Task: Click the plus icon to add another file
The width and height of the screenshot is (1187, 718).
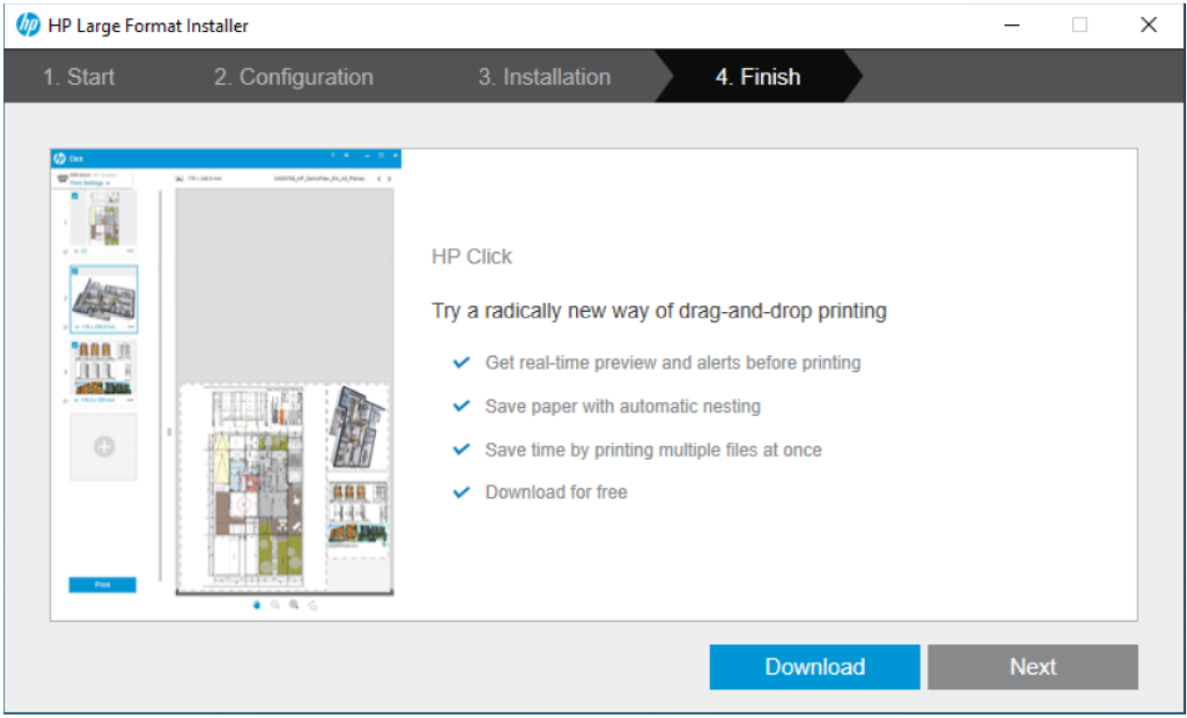Action: pos(103,447)
